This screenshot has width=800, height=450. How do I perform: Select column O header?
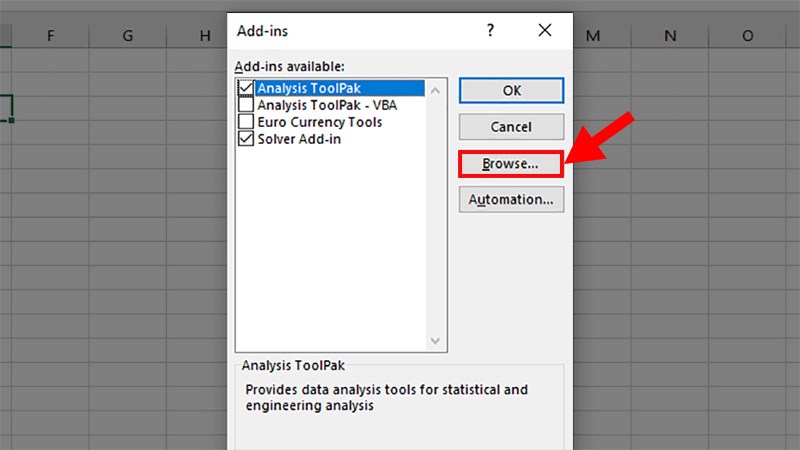[747, 36]
